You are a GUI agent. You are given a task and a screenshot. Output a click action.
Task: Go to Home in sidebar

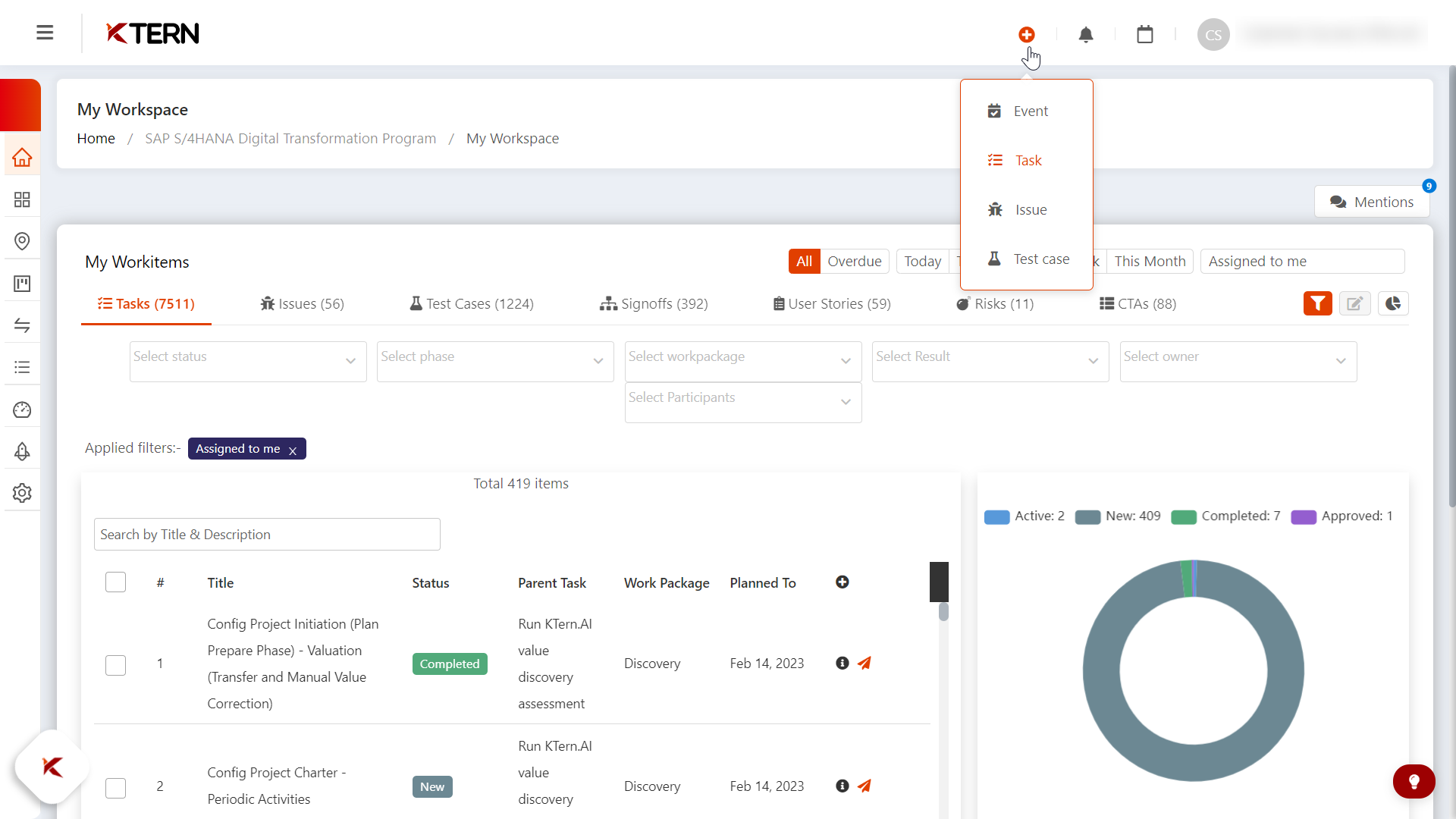coord(22,158)
